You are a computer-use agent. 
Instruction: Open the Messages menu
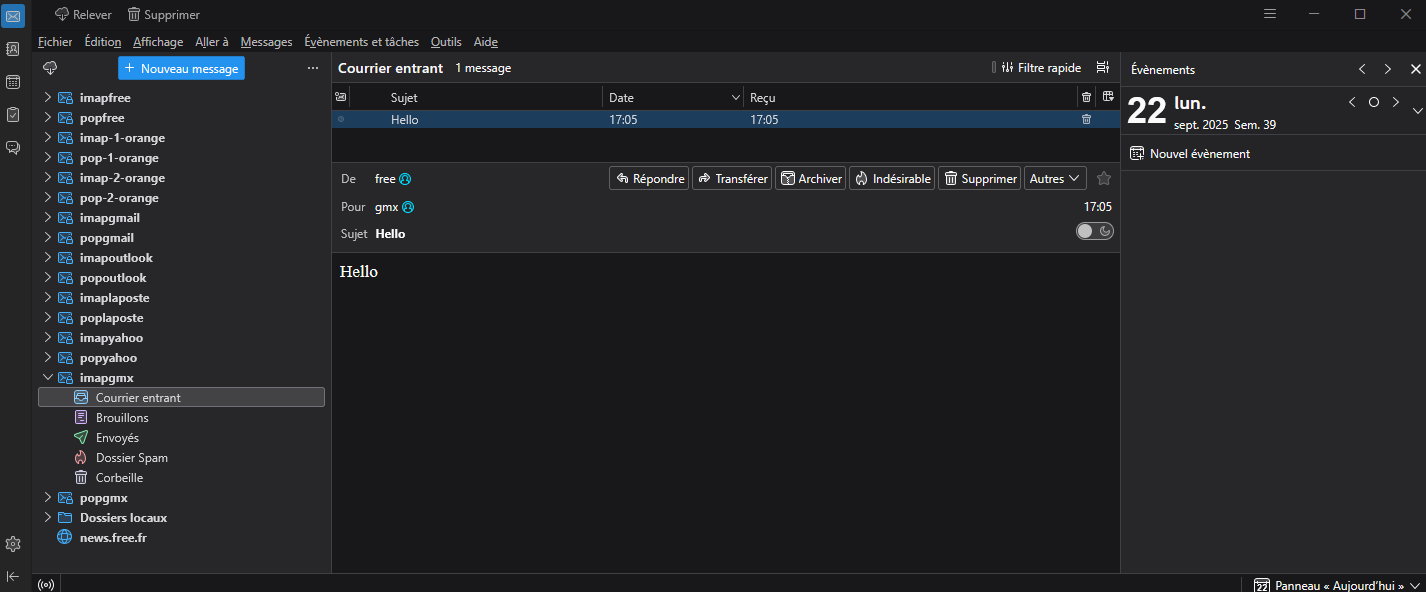coord(266,42)
